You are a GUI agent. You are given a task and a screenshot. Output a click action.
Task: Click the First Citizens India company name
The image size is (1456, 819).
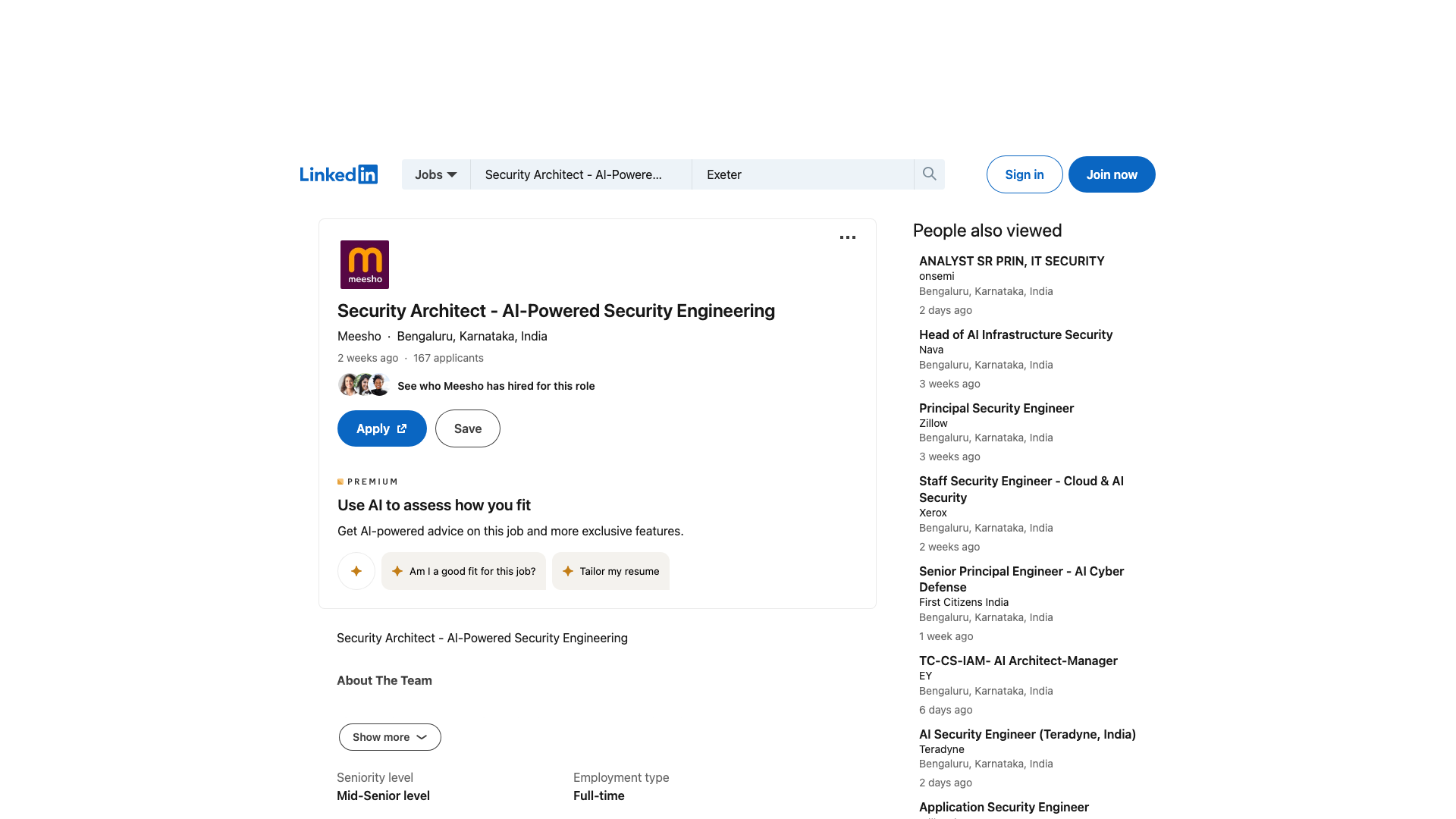coord(964,602)
